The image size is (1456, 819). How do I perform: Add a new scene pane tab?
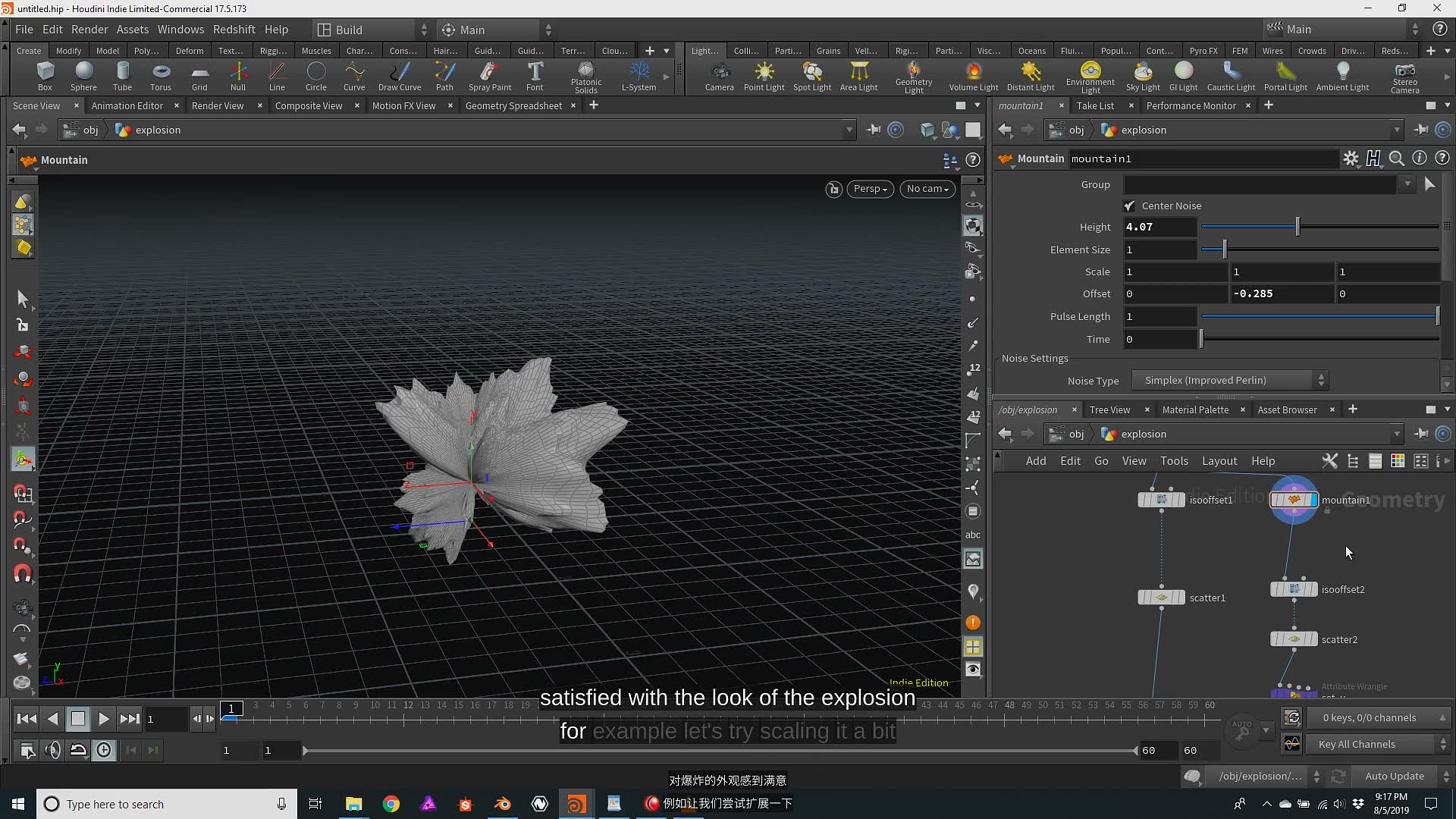tap(594, 105)
